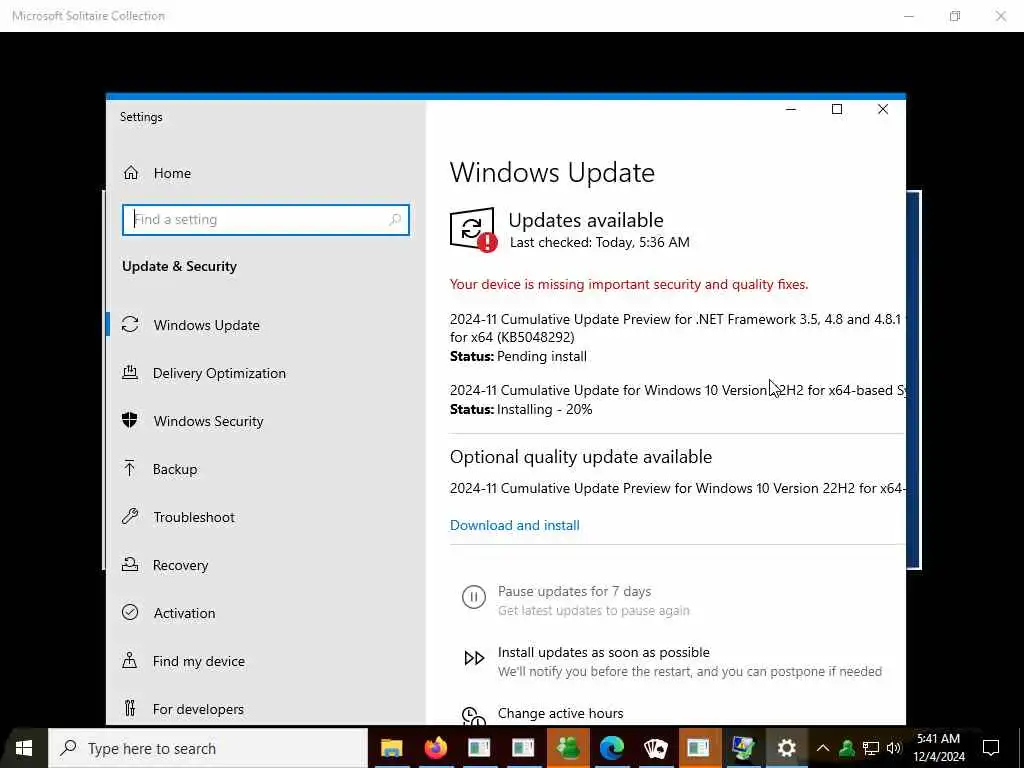Select Recovery in the sidebar
This screenshot has height=768, width=1024.
180,565
